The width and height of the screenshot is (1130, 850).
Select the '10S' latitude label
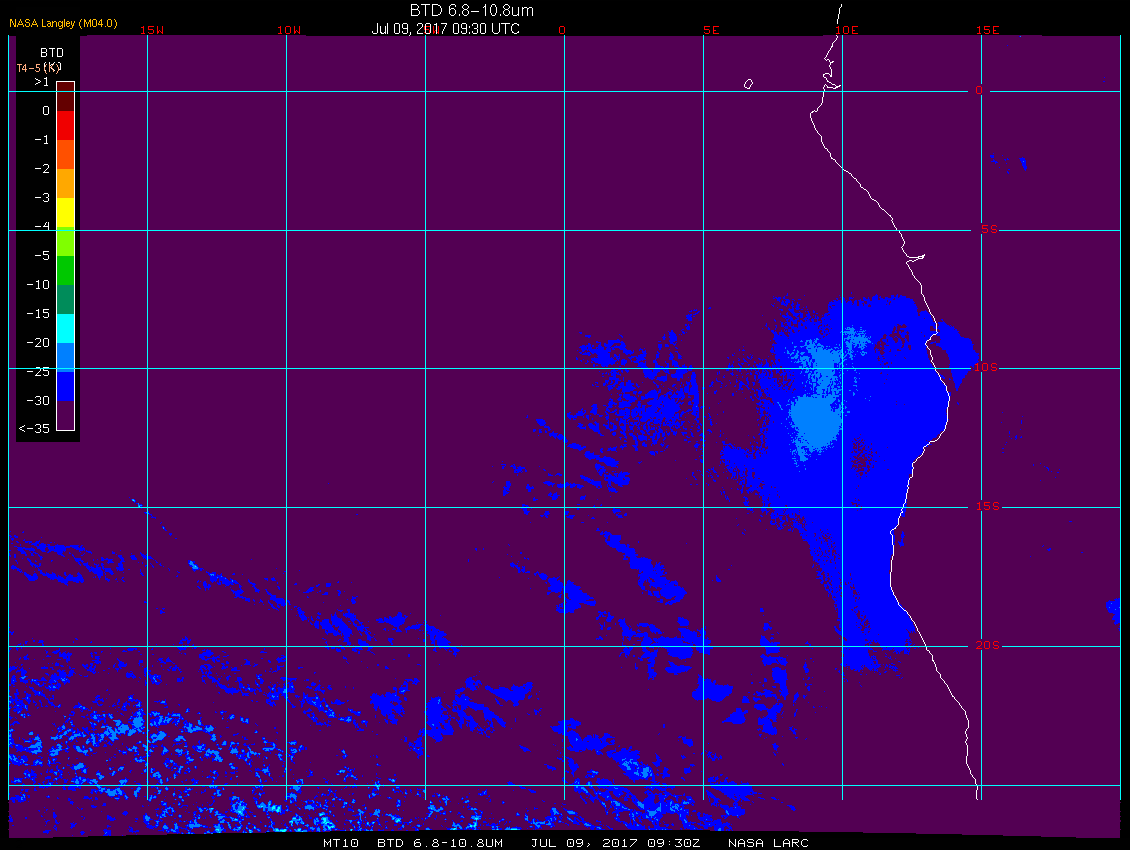[986, 368]
